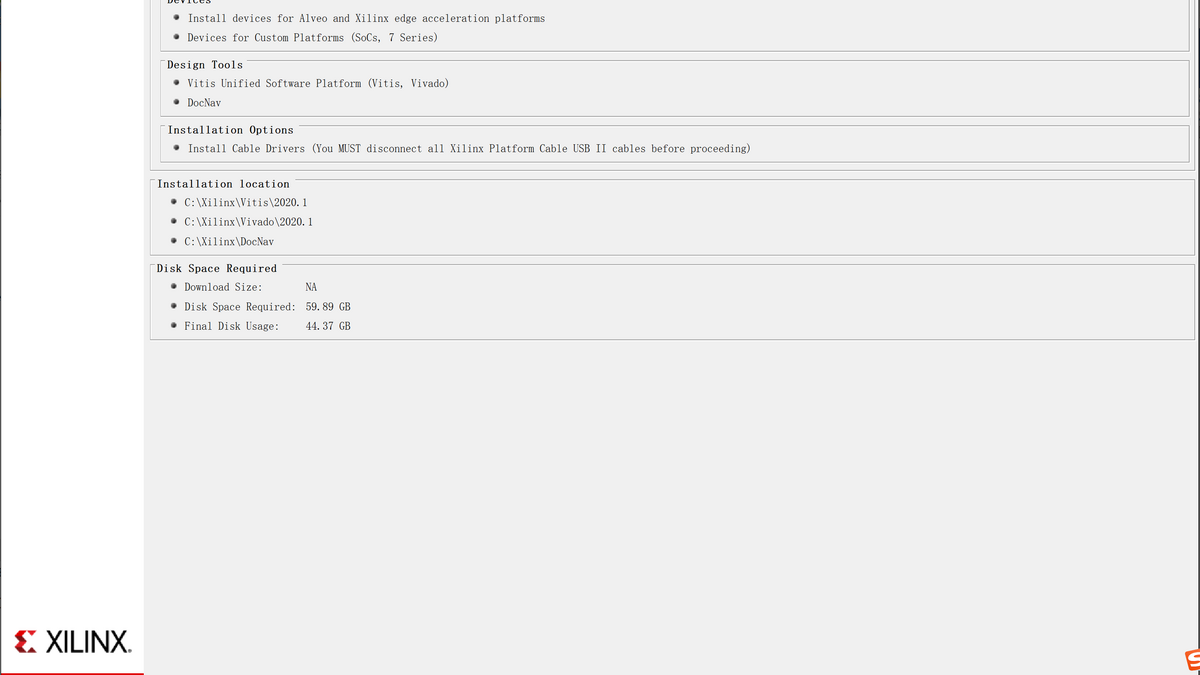The image size is (1200, 675).
Task: Select the Devices for Custom Platforms entry
Action: click(312, 38)
